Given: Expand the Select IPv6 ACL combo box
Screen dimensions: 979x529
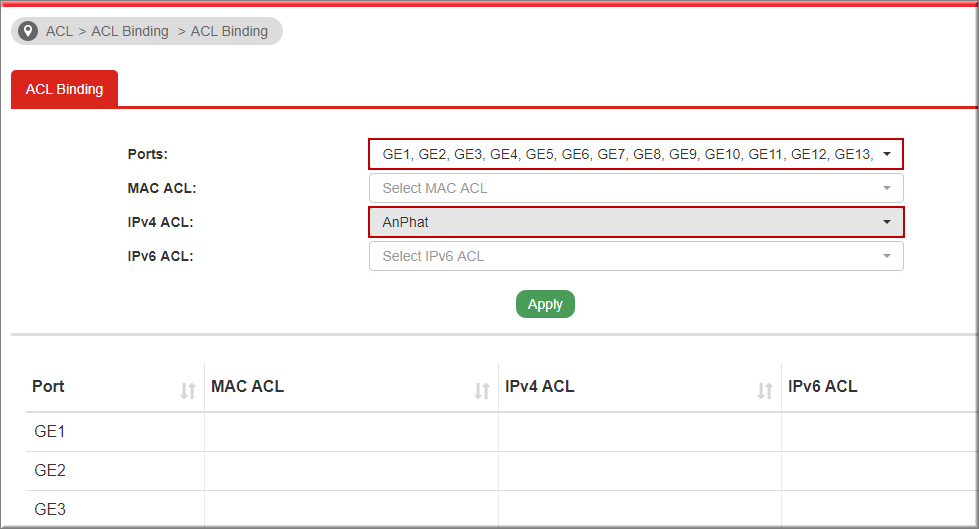Looking at the screenshot, I should coord(636,256).
